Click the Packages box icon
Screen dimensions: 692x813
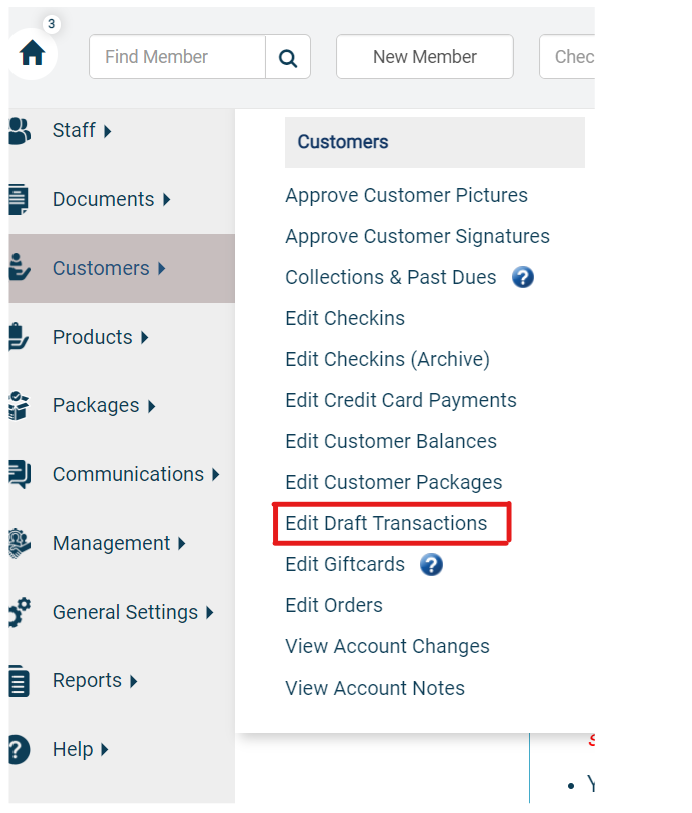click(x=19, y=405)
